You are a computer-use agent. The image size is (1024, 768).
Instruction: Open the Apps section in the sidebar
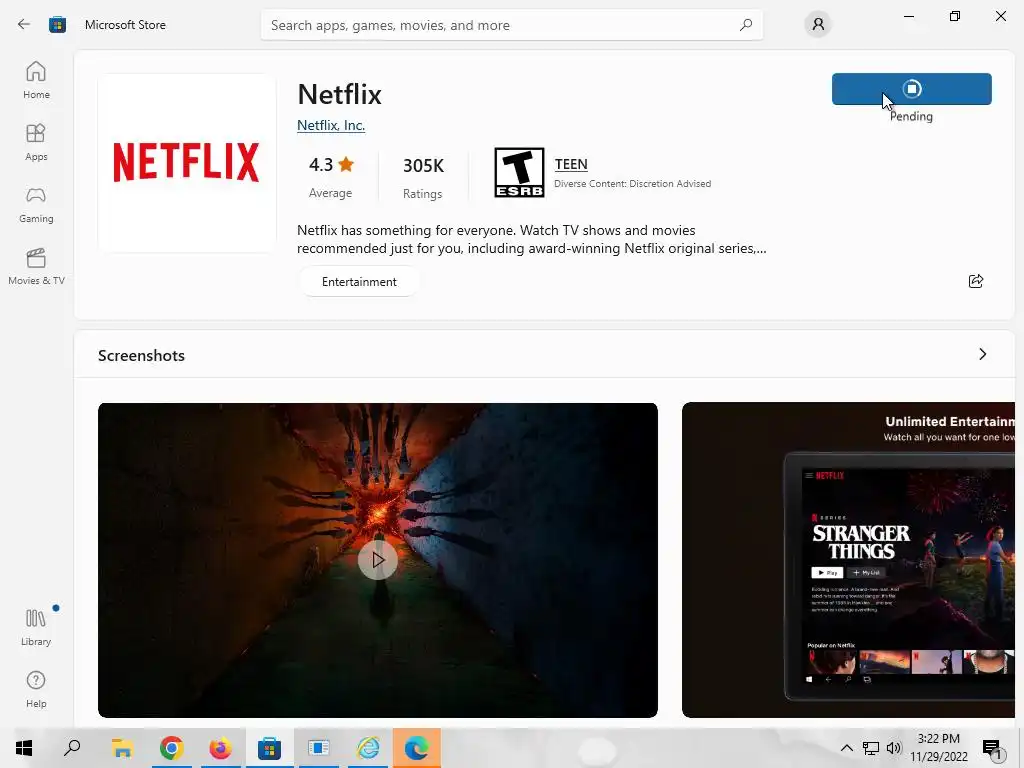pos(36,142)
